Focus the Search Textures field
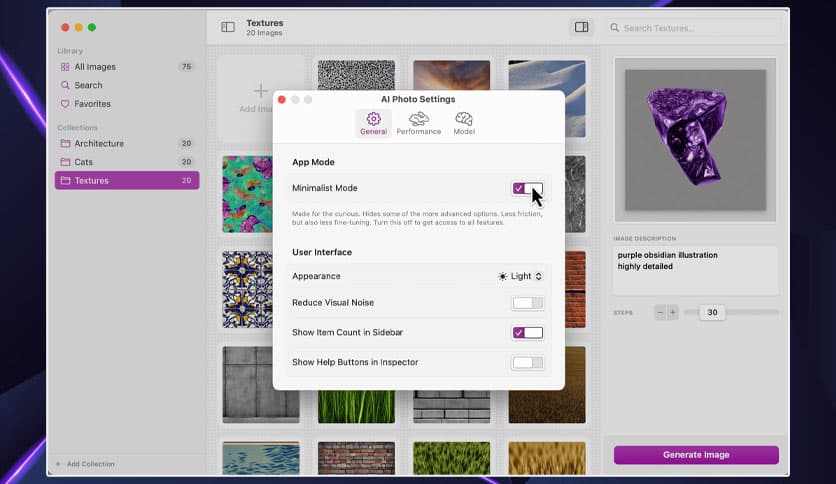 pyautogui.click(x=695, y=28)
